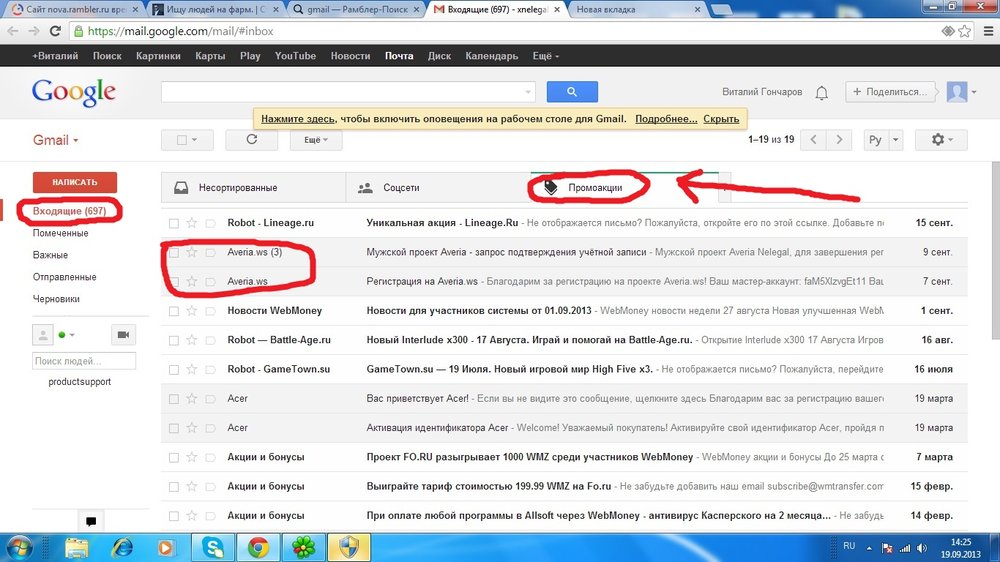The image size is (1000, 562).
Task: Click the Скрыть link in notification bar
Action: 721,119
